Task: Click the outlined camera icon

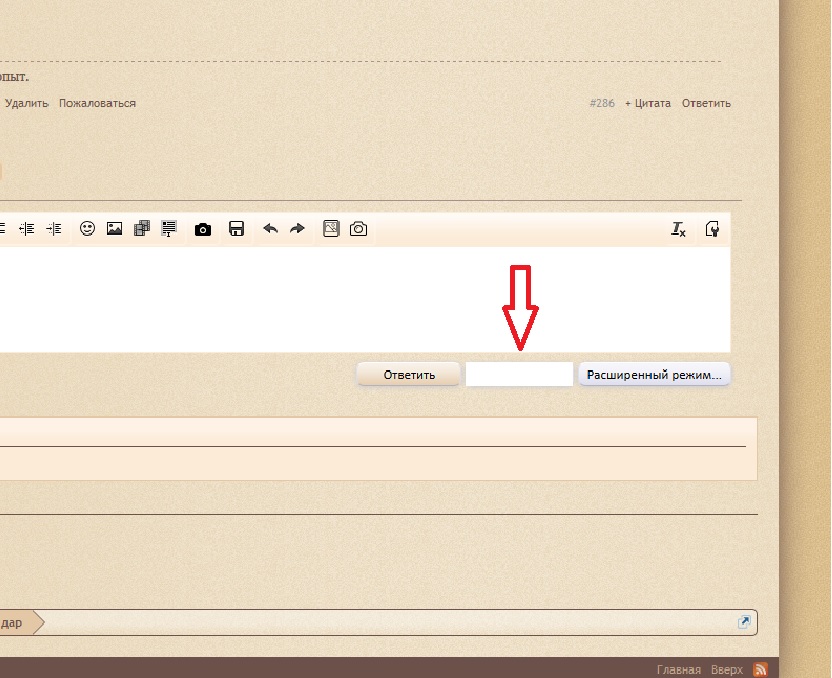Action: [x=358, y=229]
